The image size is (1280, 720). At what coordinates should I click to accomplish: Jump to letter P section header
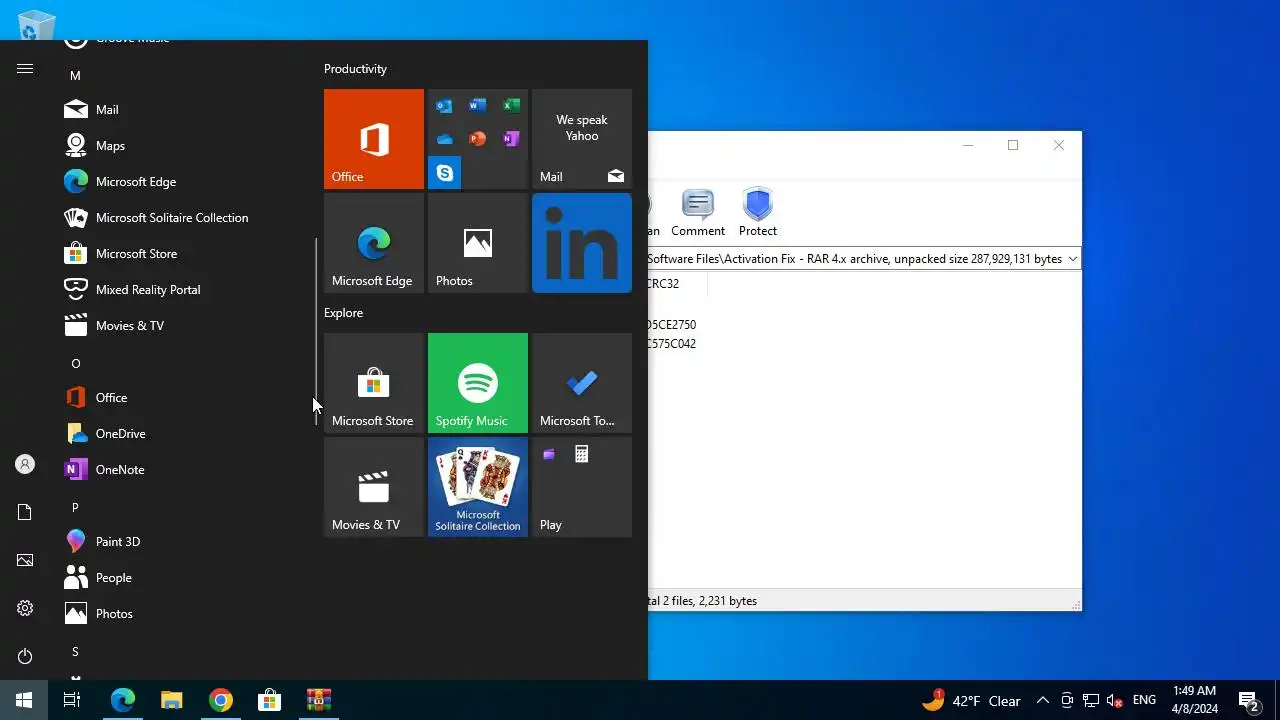(x=75, y=508)
